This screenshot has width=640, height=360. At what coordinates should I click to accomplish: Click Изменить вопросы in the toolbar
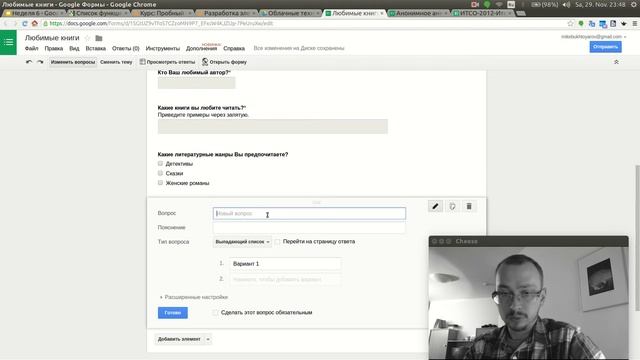click(x=73, y=62)
